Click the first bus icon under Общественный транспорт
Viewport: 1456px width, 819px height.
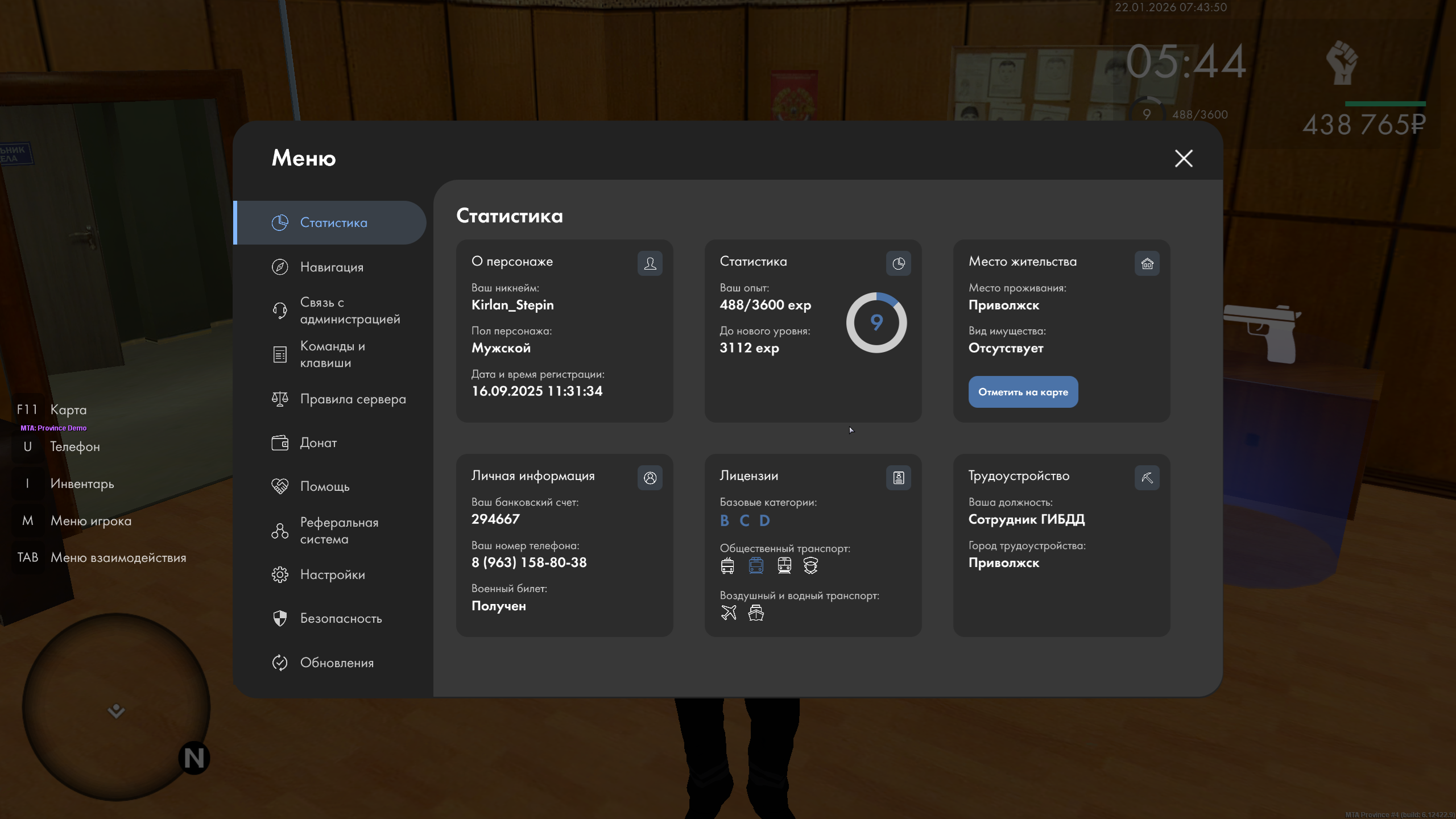point(727,565)
